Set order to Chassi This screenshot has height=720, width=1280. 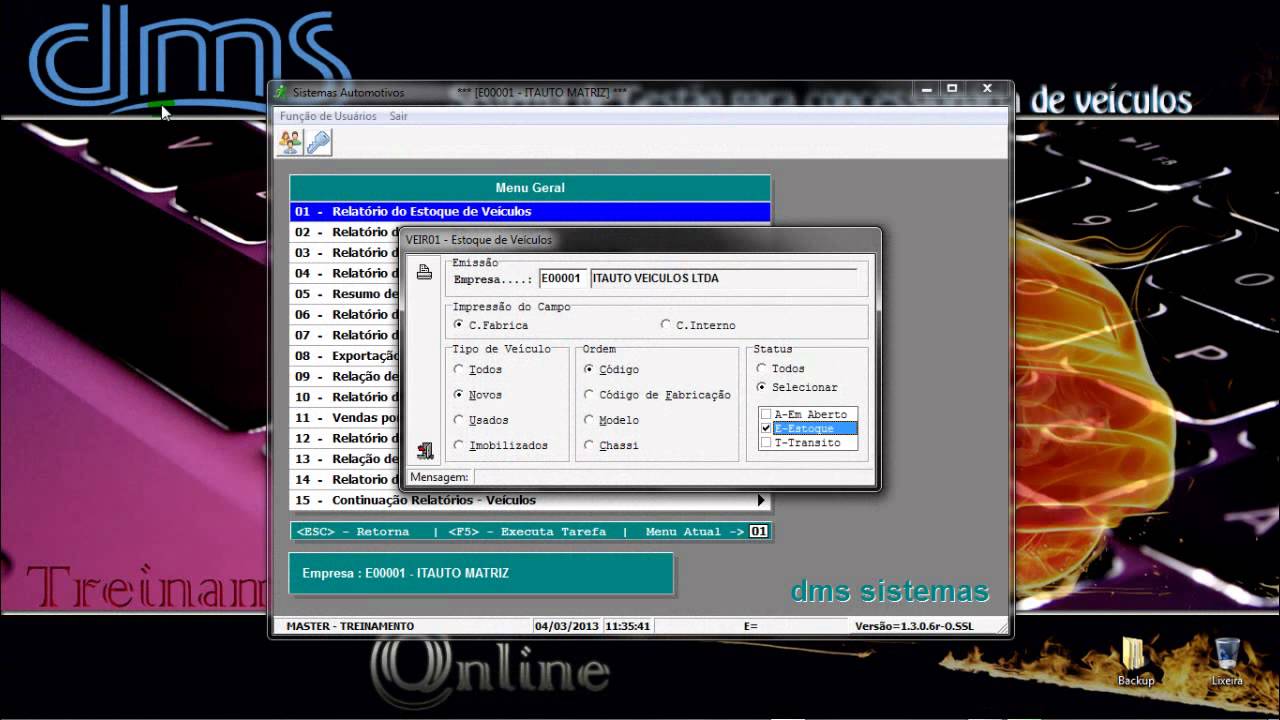click(612, 445)
